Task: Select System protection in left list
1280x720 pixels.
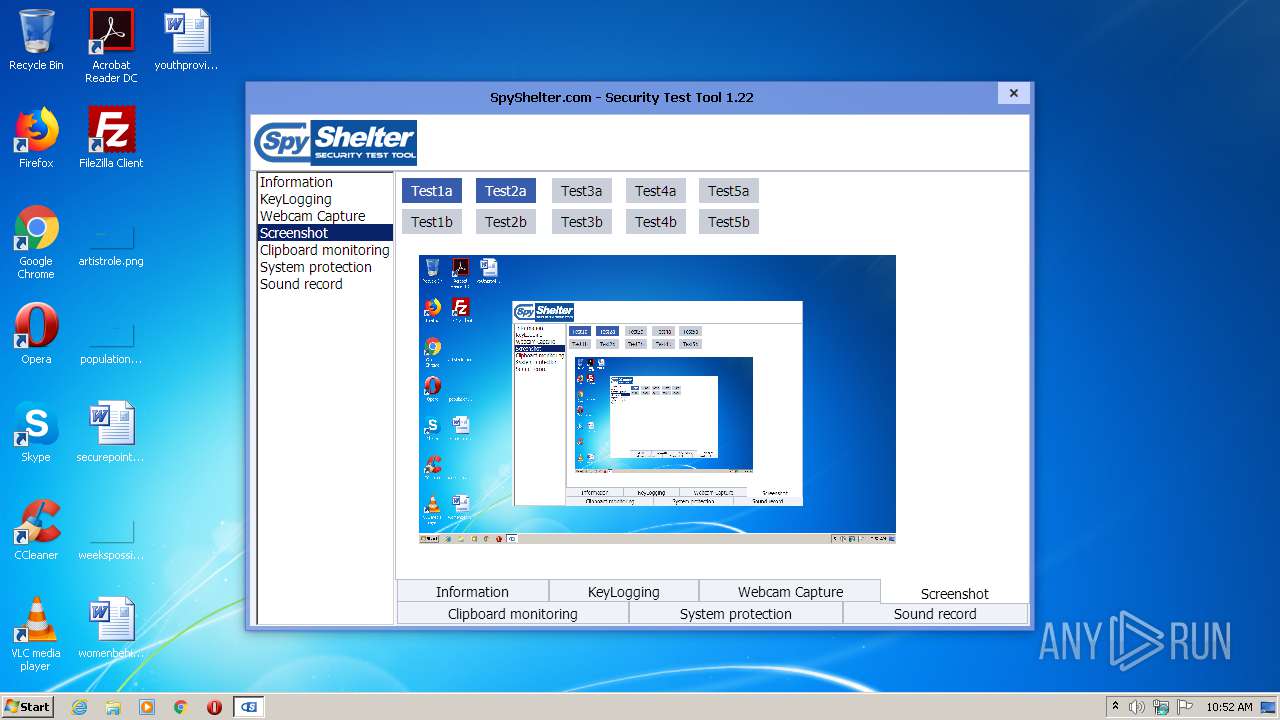Action: click(325, 267)
